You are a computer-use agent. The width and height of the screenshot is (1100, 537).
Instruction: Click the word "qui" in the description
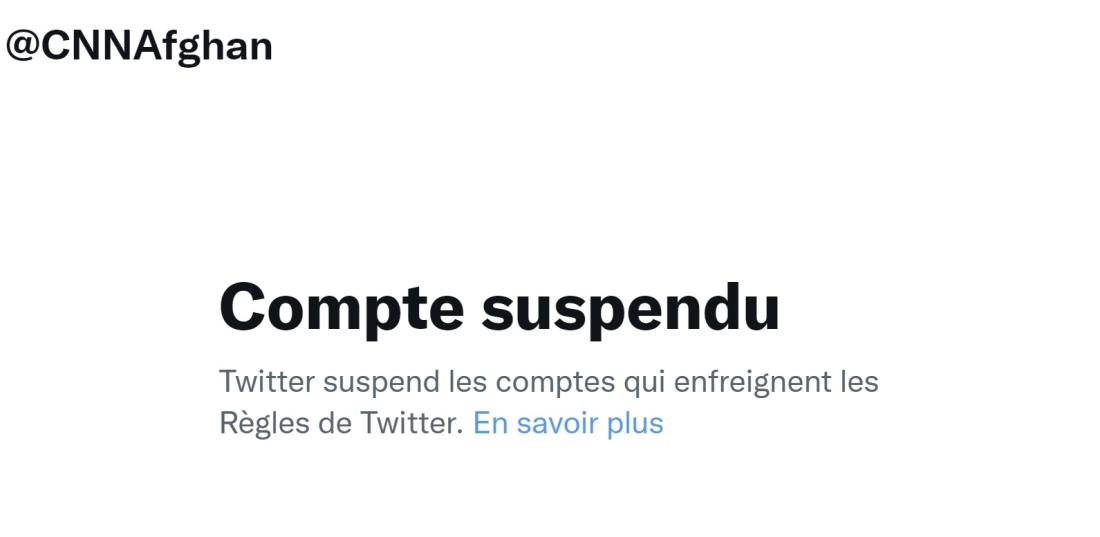click(x=643, y=383)
